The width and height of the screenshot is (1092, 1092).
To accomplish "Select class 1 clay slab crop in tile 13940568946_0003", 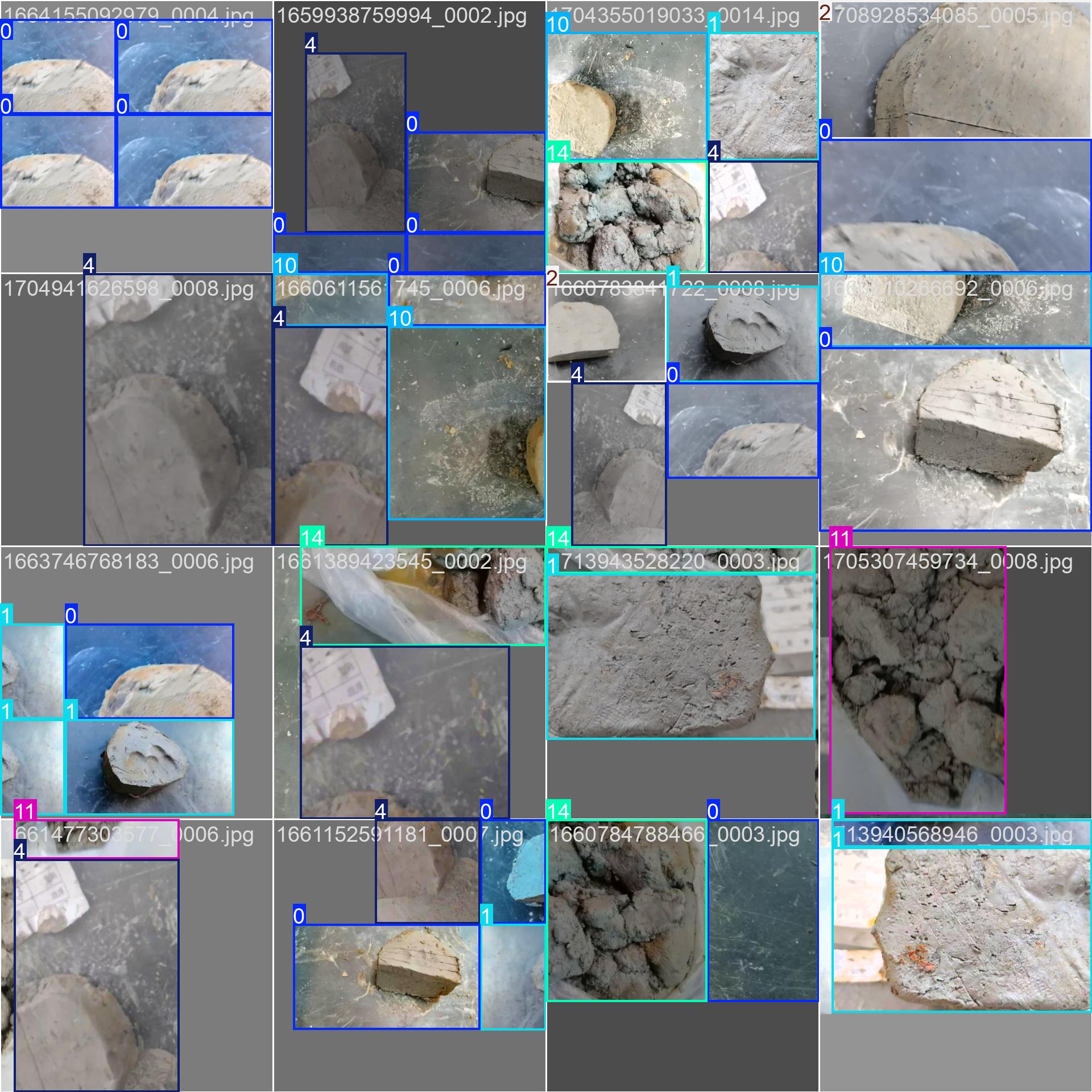I will [962, 929].
